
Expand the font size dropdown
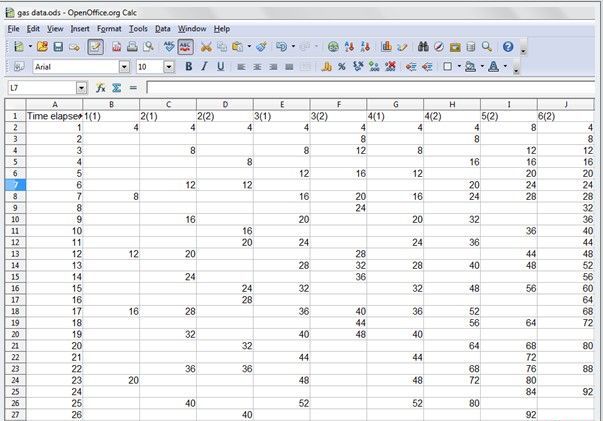(171, 66)
